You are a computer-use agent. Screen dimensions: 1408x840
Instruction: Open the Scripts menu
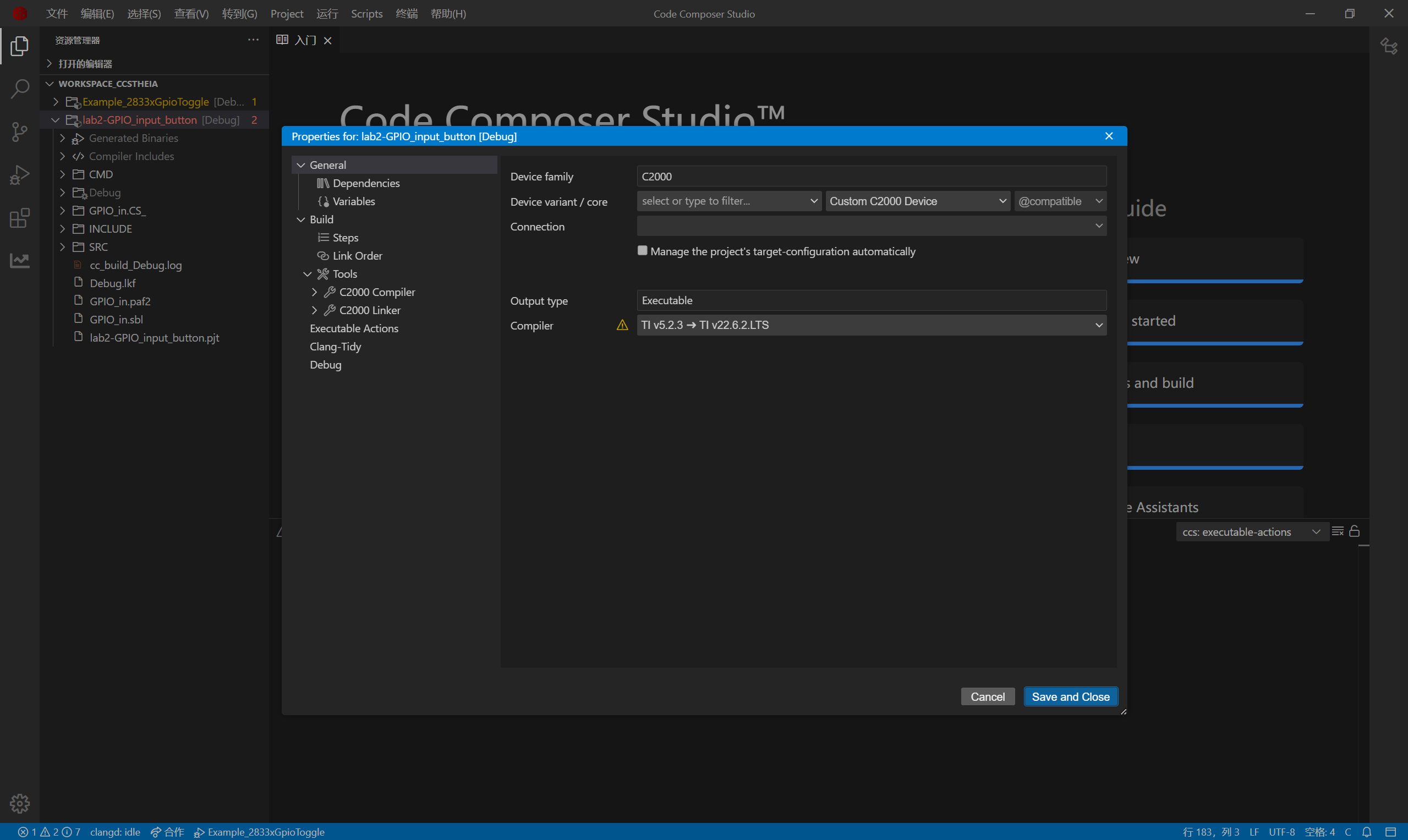[366, 14]
